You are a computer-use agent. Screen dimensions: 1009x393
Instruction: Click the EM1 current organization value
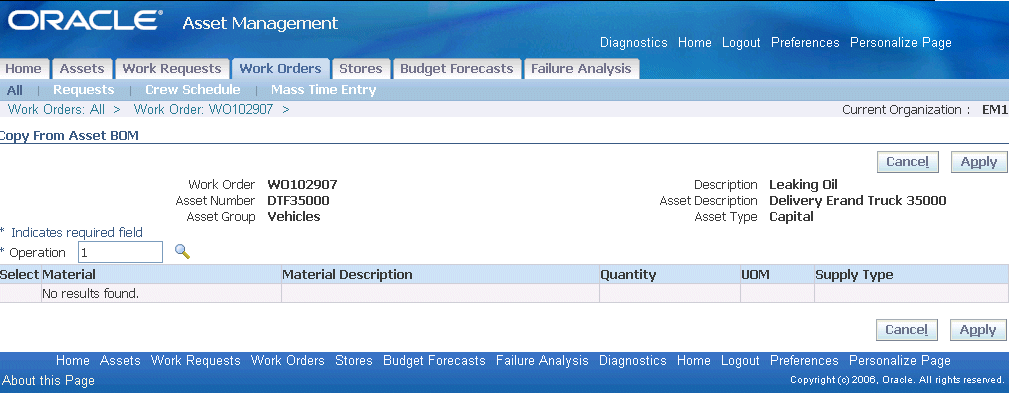coord(995,110)
